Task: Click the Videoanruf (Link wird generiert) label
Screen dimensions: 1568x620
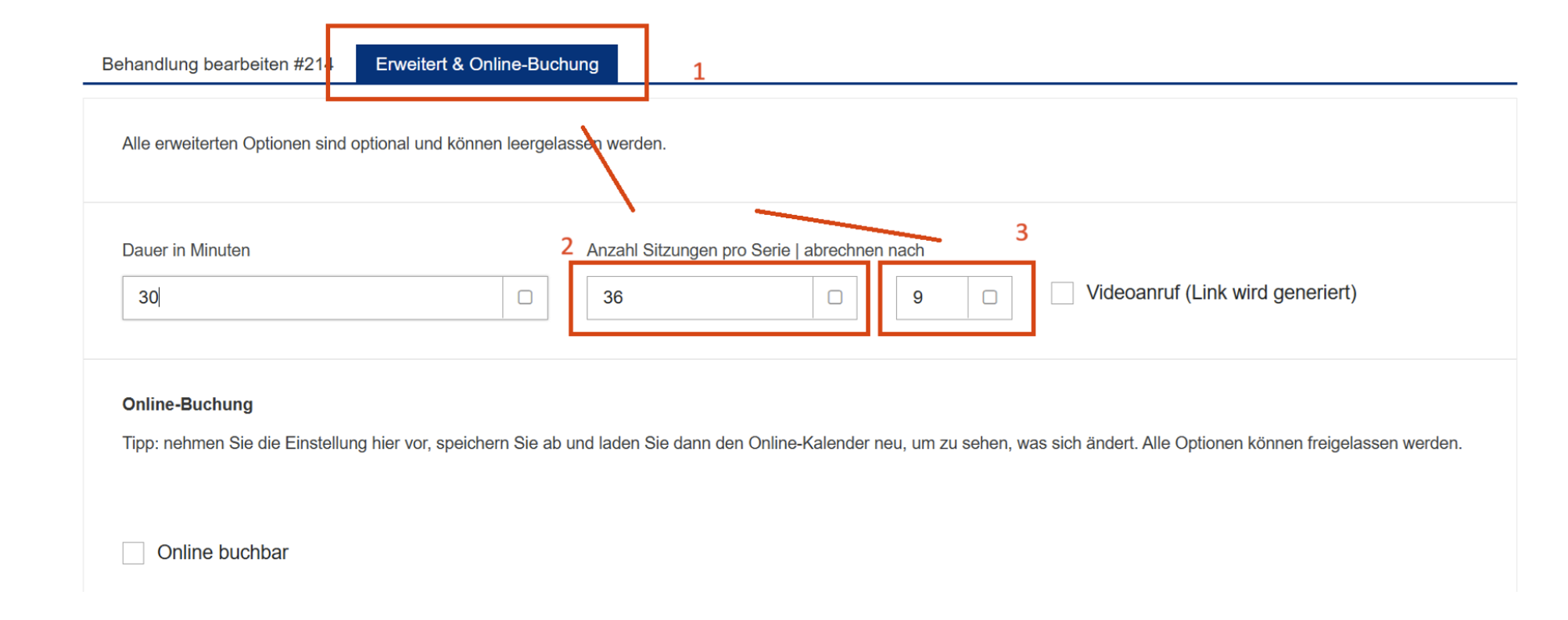Action: (1221, 292)
